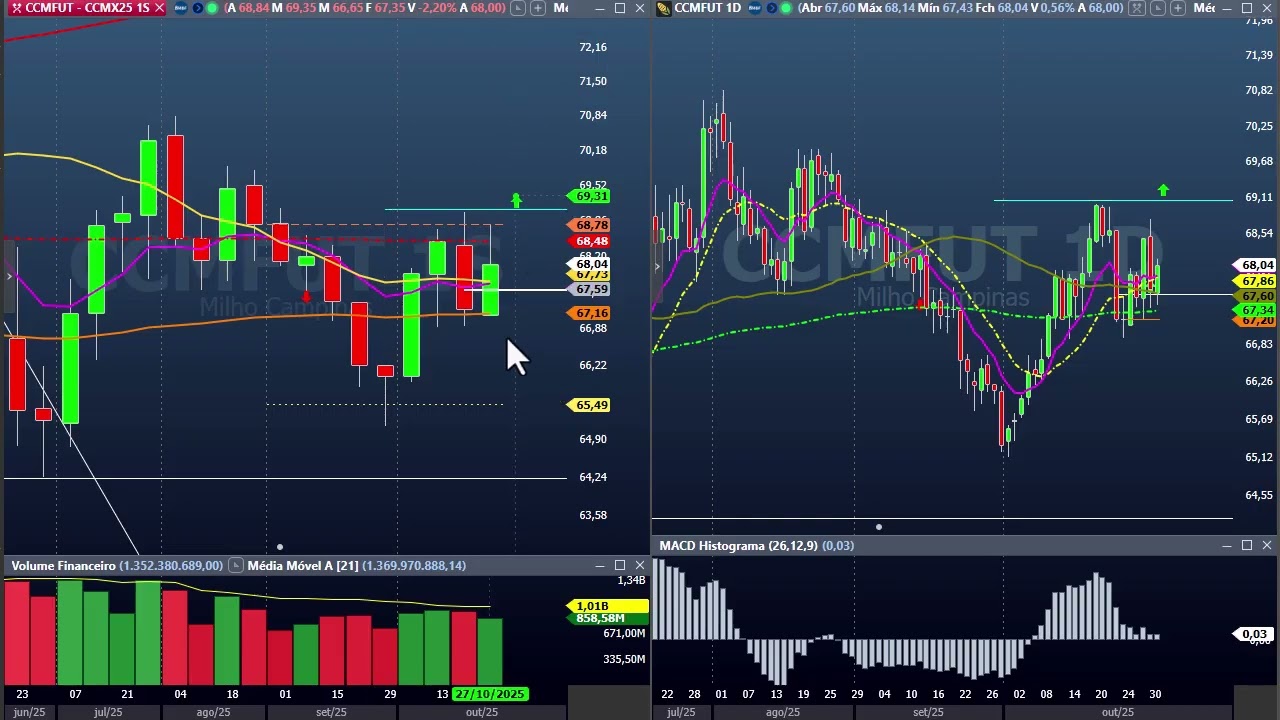Click the crossed-tools icon in 1D chart header
1280x720 pixels.
[x=1138, y=8]
